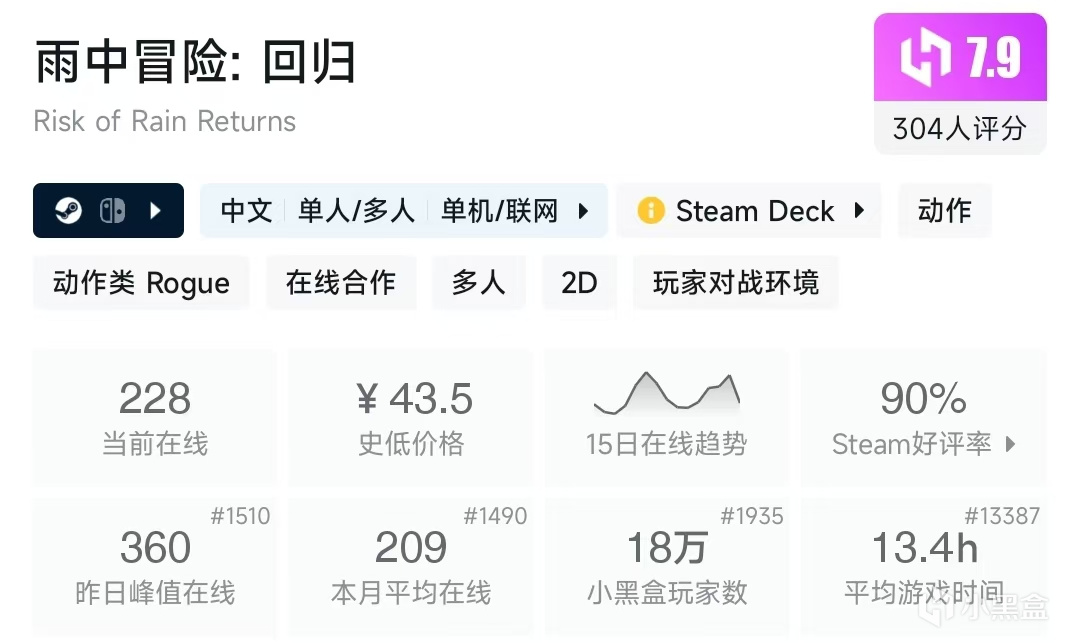Image resolution: width=1080 pixels, height=643 pixels.
Task: Select the 动作 tag
Action: click(x=944, y=211)
